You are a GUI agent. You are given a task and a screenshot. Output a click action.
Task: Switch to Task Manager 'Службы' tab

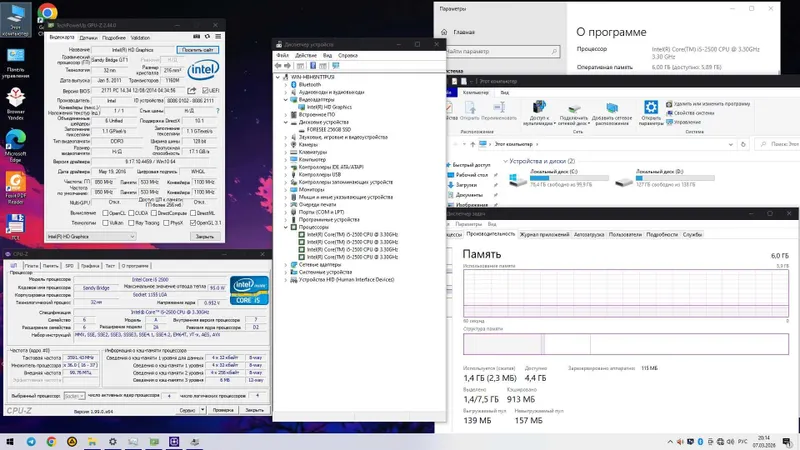pyautogui.click(x=692, y=235)
